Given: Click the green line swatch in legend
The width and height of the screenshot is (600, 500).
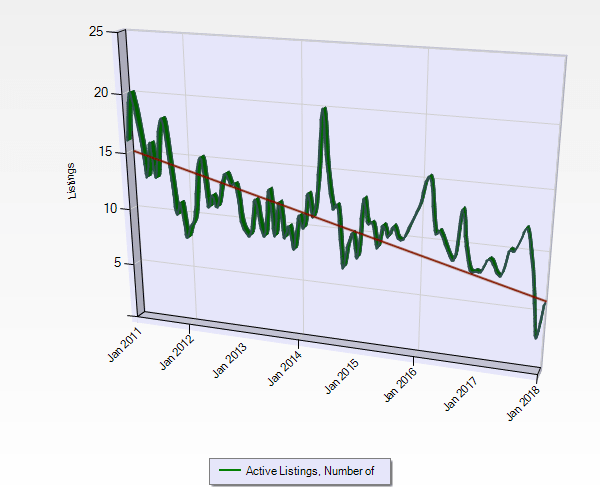Looking at the screenshot, I should point(230,470).
